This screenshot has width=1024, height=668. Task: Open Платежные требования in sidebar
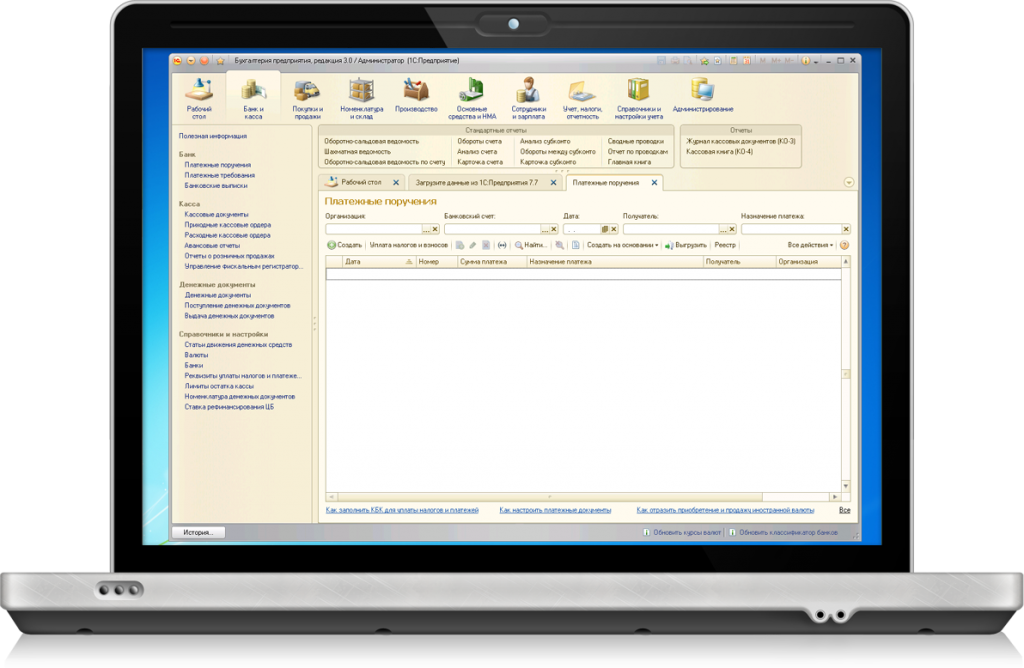219,175
